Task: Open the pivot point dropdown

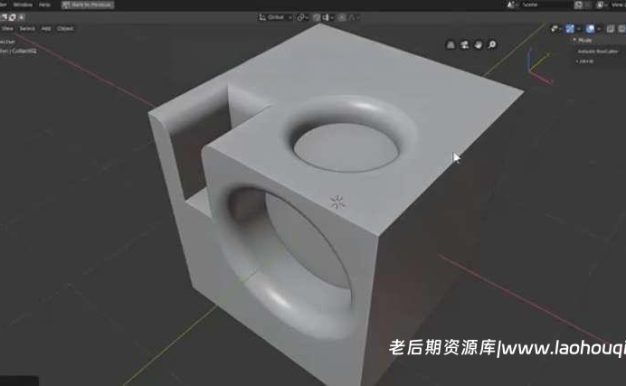Action: click(x=302, y=17)
